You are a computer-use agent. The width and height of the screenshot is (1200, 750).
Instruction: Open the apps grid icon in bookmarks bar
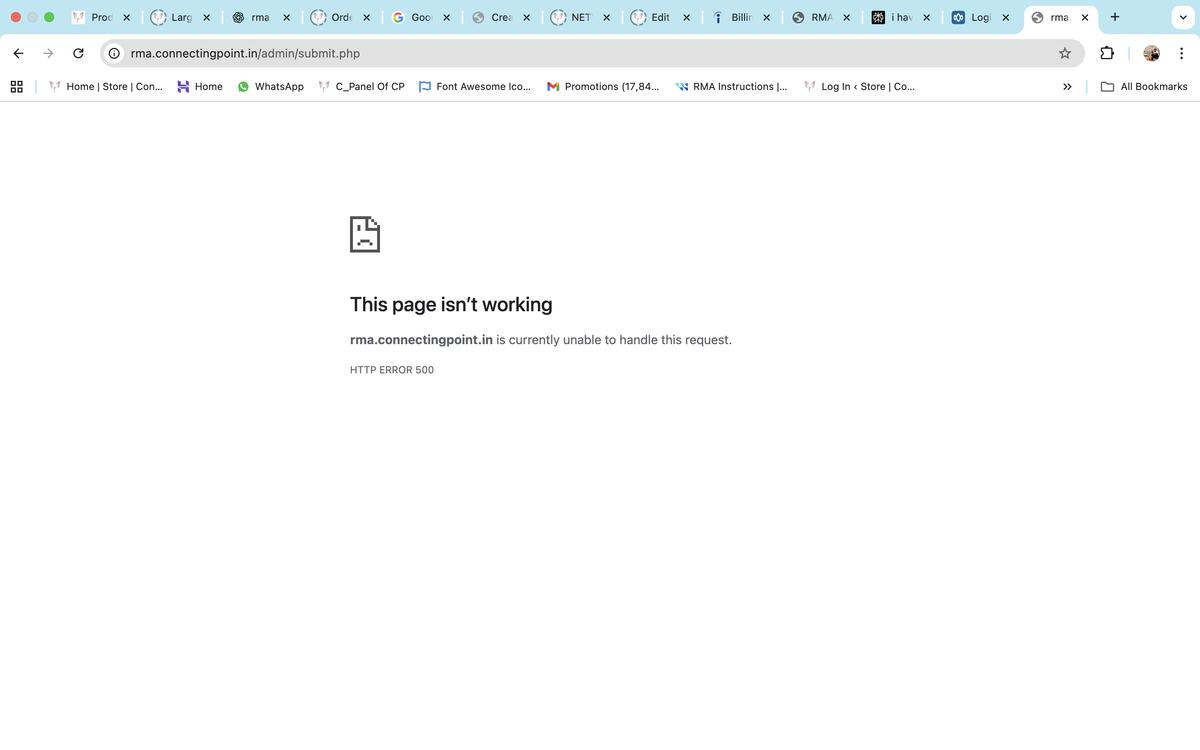tap(17, 87)
